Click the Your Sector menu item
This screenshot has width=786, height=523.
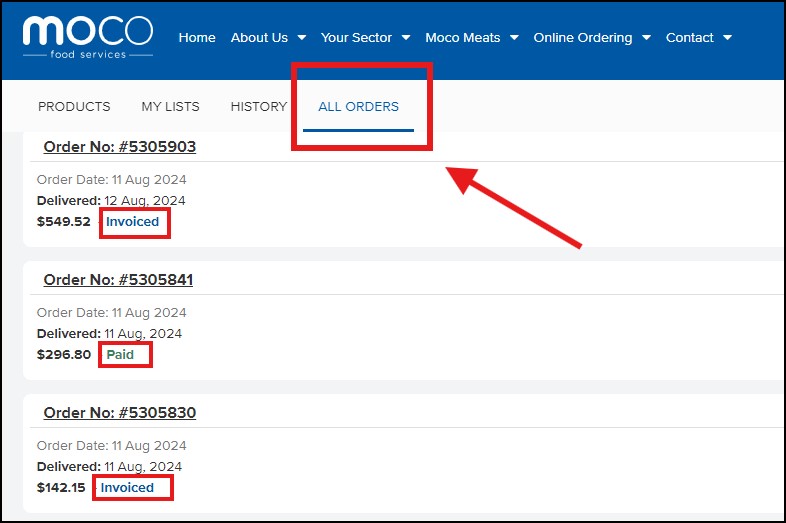click(356, 38)
